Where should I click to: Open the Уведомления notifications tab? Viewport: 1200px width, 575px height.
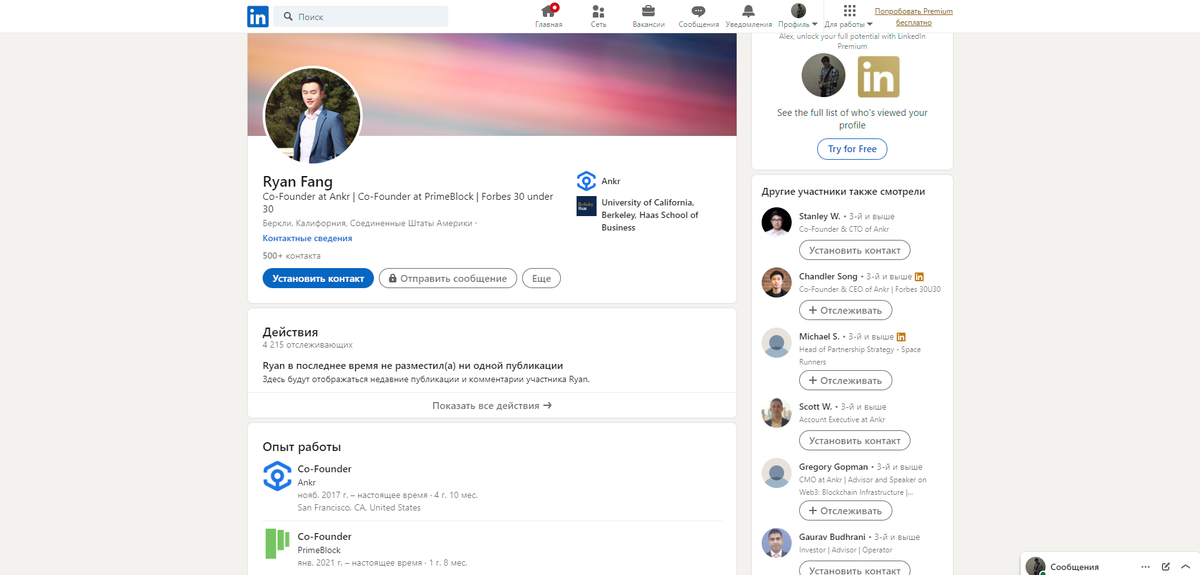(x=748, y=16)
